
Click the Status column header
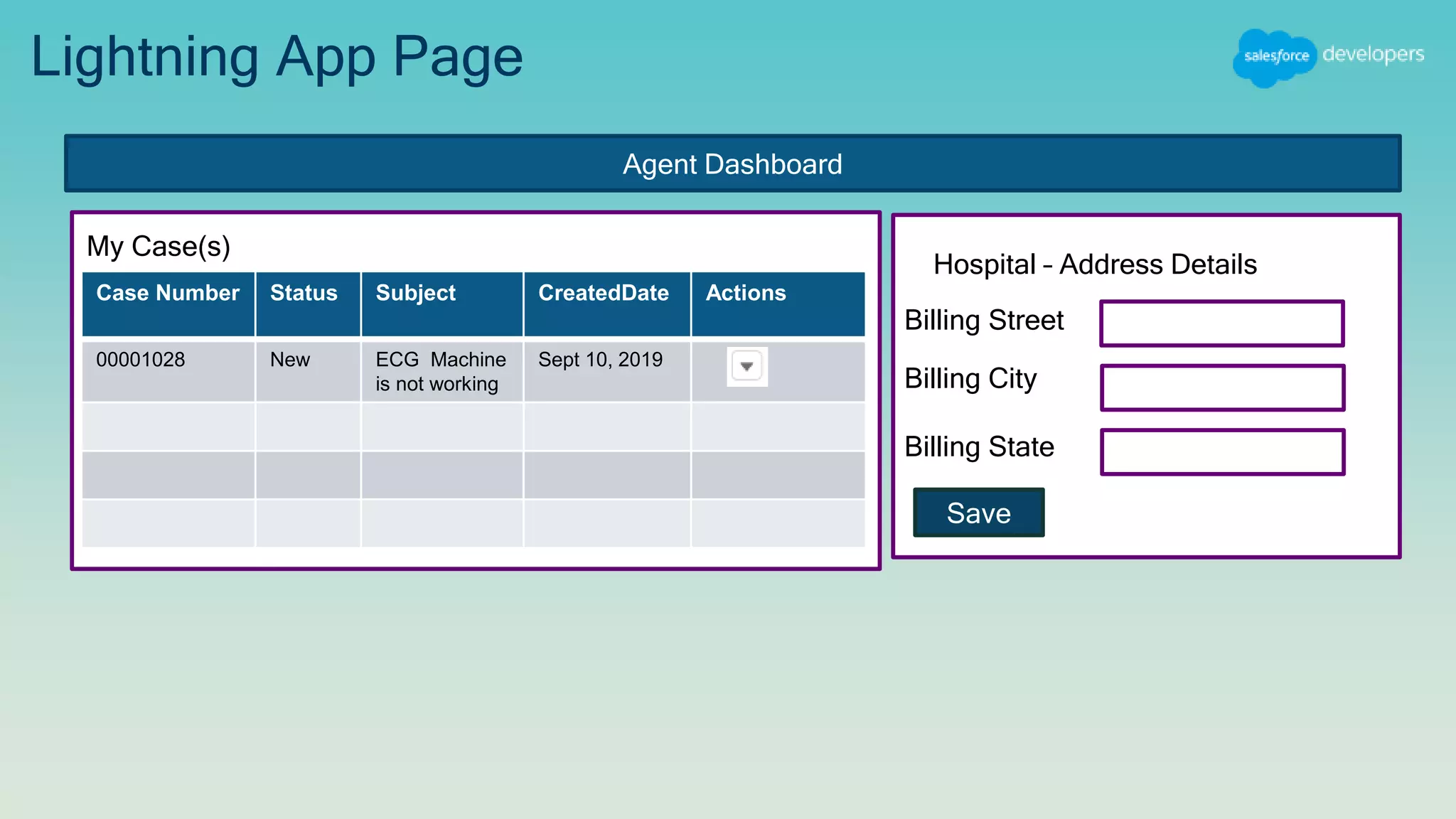point(308,304)
